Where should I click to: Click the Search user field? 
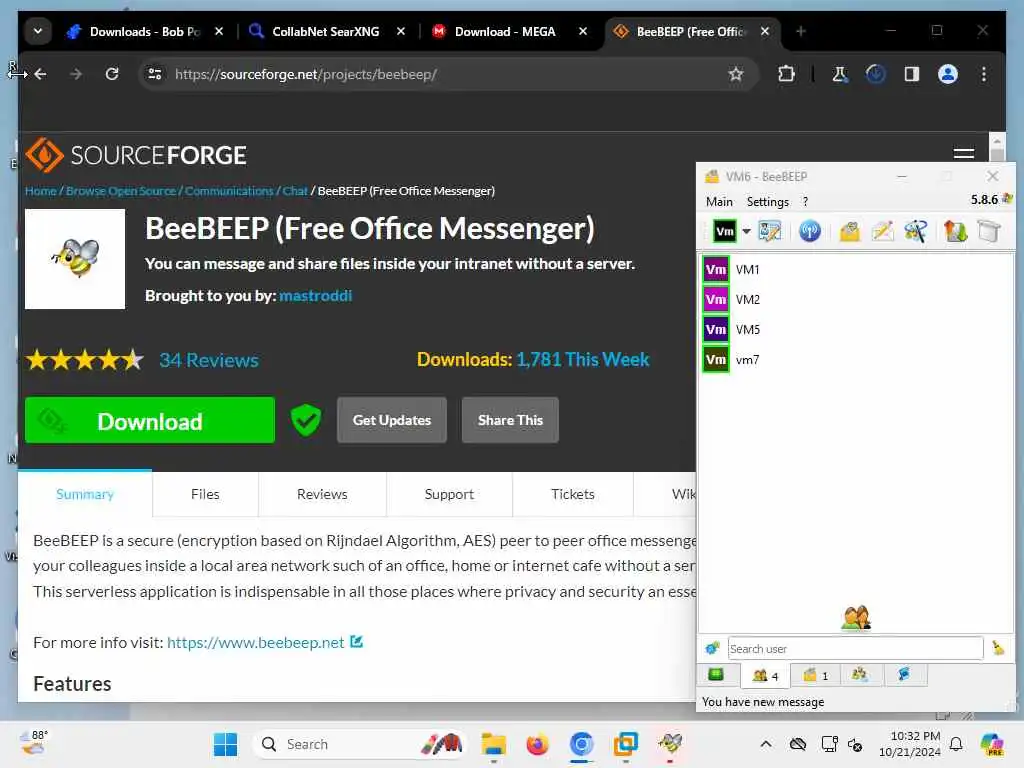tap(855, 648)
